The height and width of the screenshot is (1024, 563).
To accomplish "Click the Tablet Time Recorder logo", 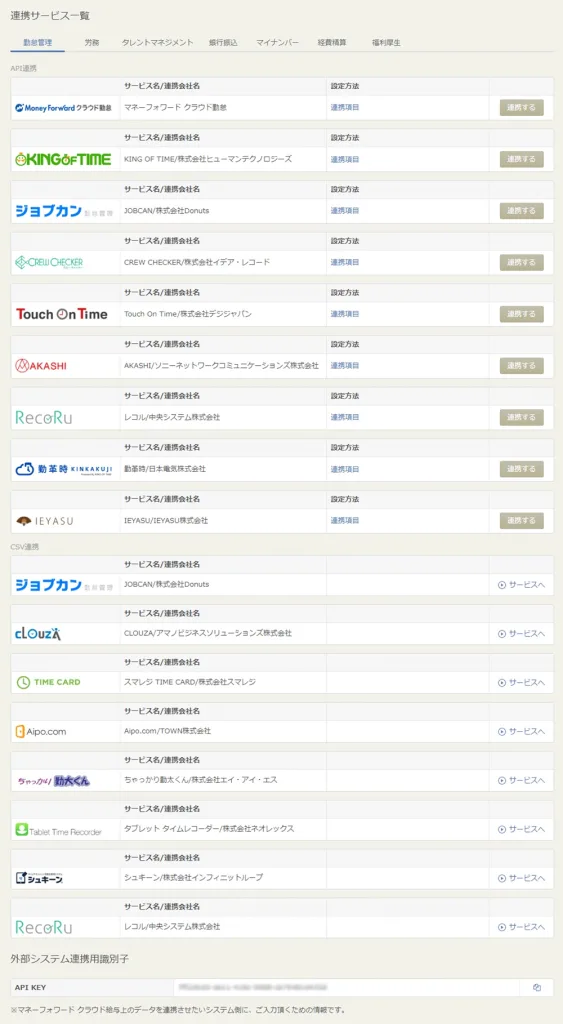I will (59, 831).
